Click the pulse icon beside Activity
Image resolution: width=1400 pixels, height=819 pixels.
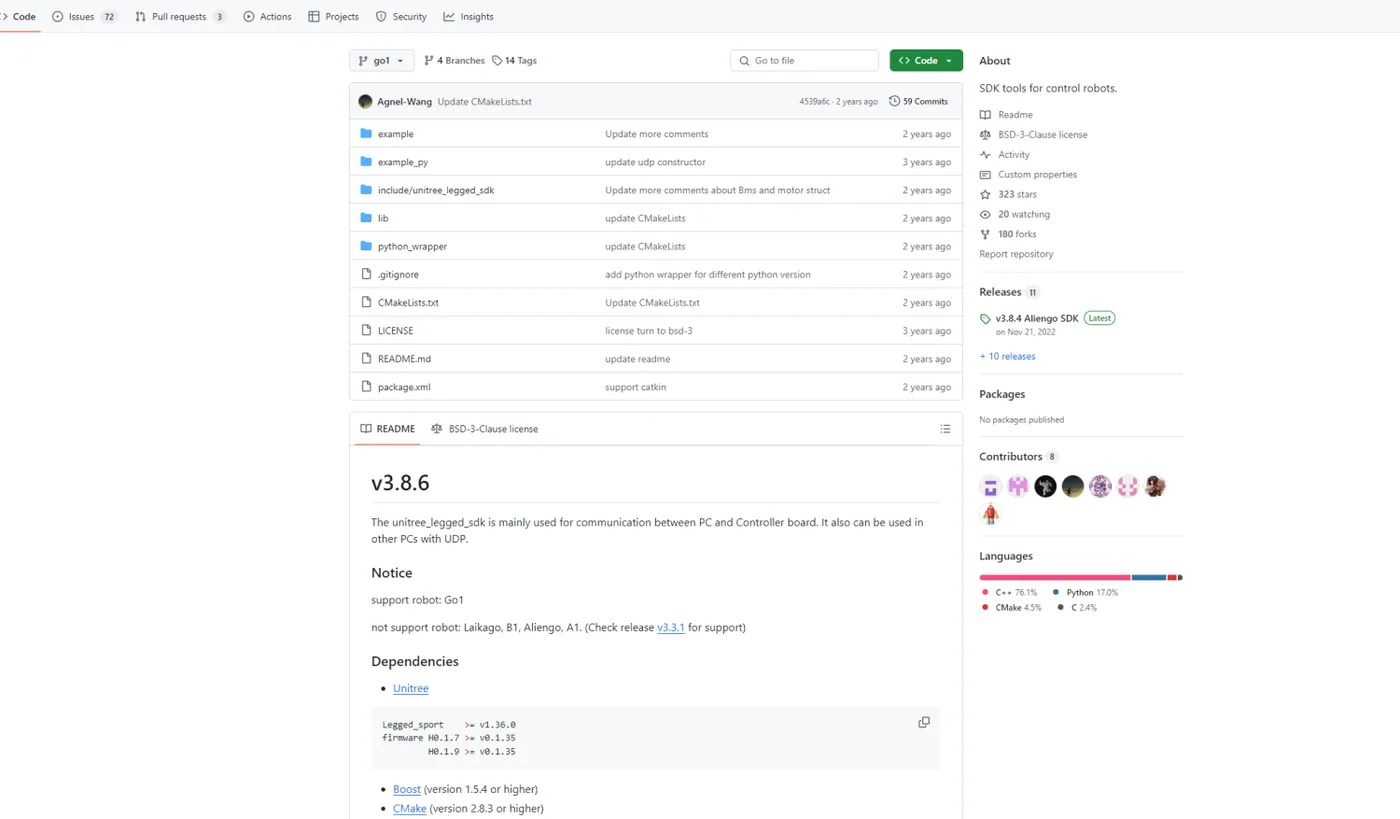[x=985, y=155]
